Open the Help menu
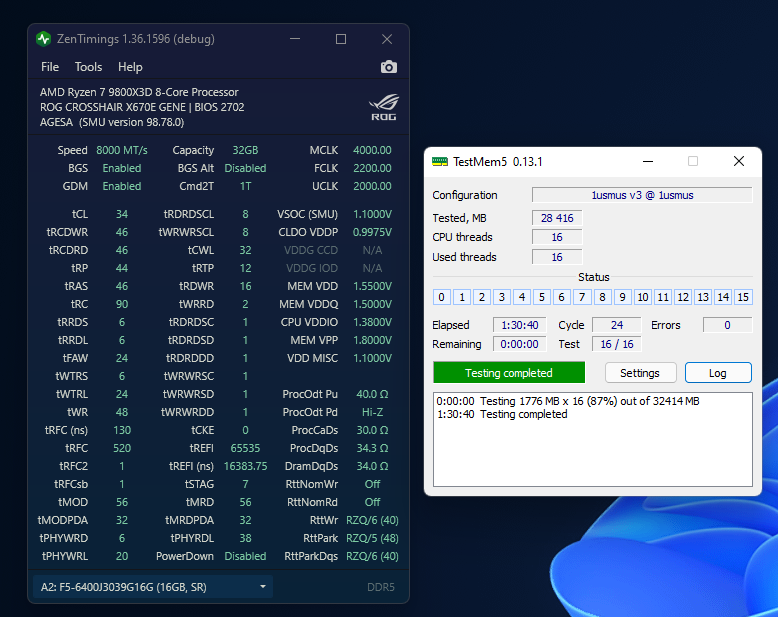 (x=130, y=67)
